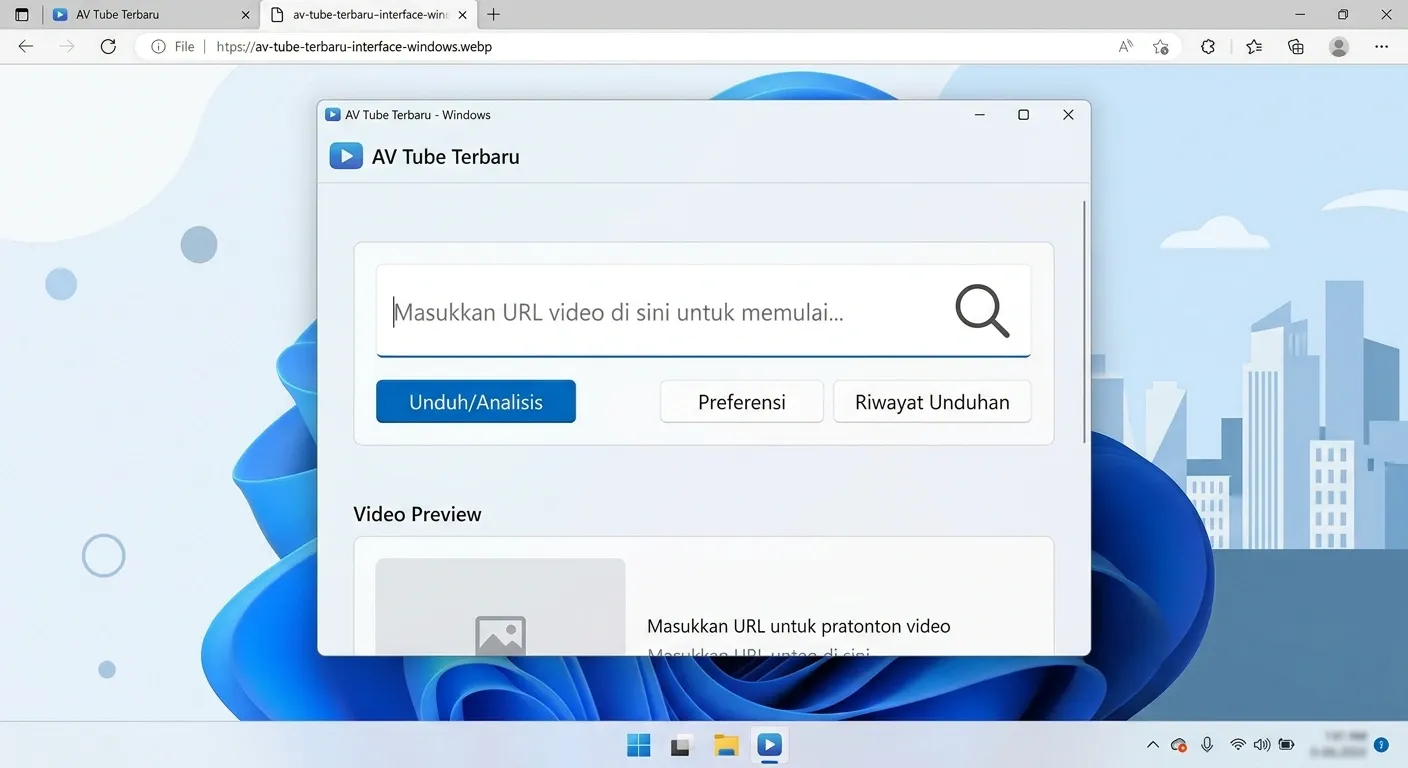The image size is (1408, 768).
Task: Click the video preview thumbnail placeholder
Action: coord(500,607)
